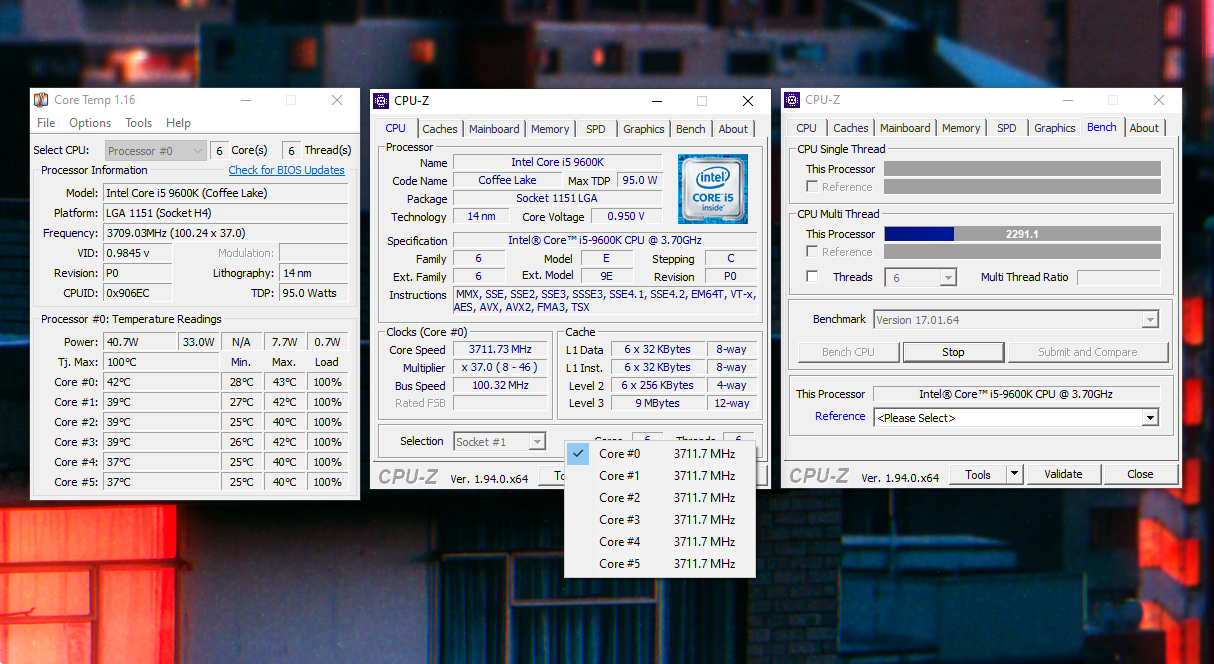Toggle the Reference checkbox under CPU Multi Thread
Viewport: 1214px width, 664px height.
[x=812, y=252]
